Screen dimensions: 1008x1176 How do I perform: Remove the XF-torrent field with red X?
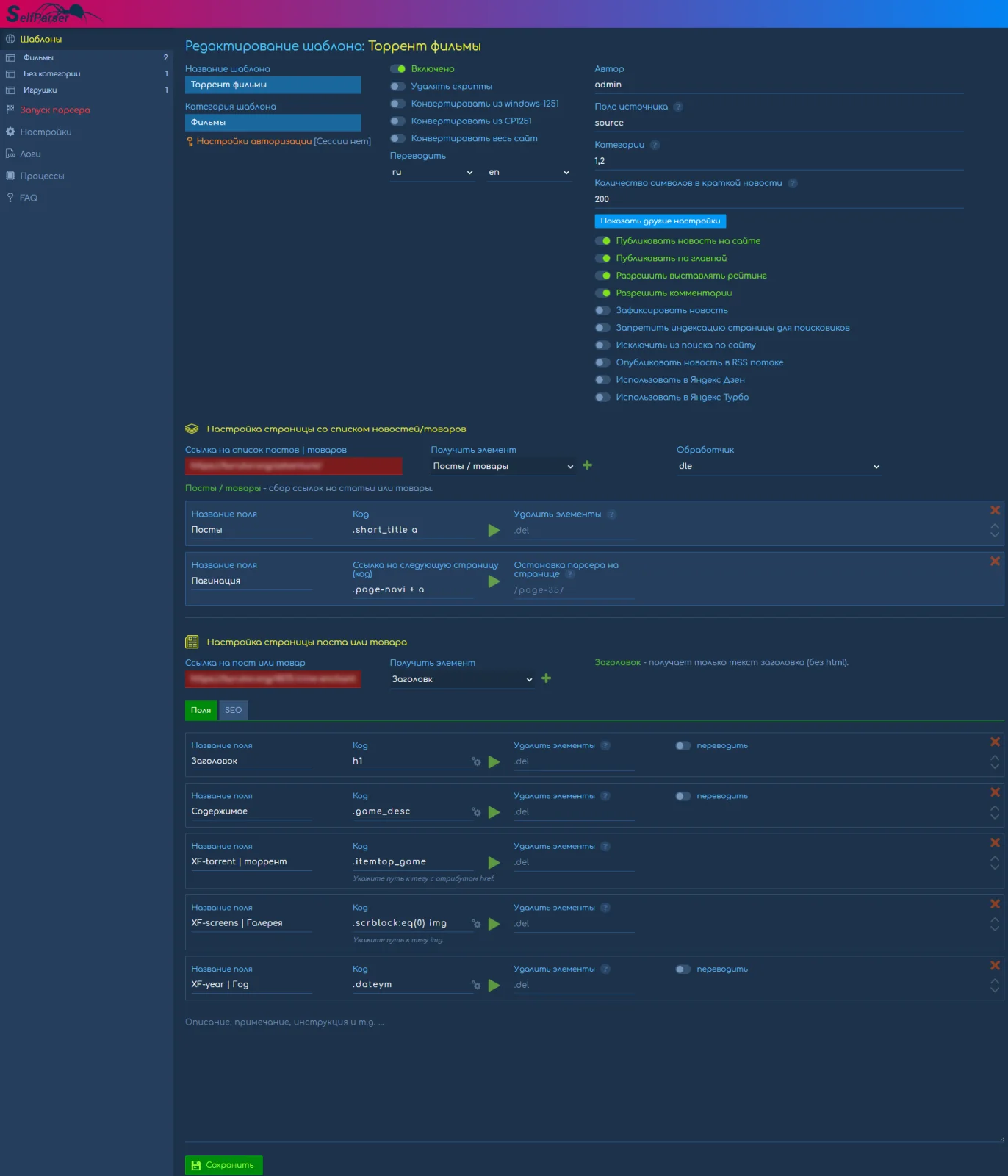[995, 843]
